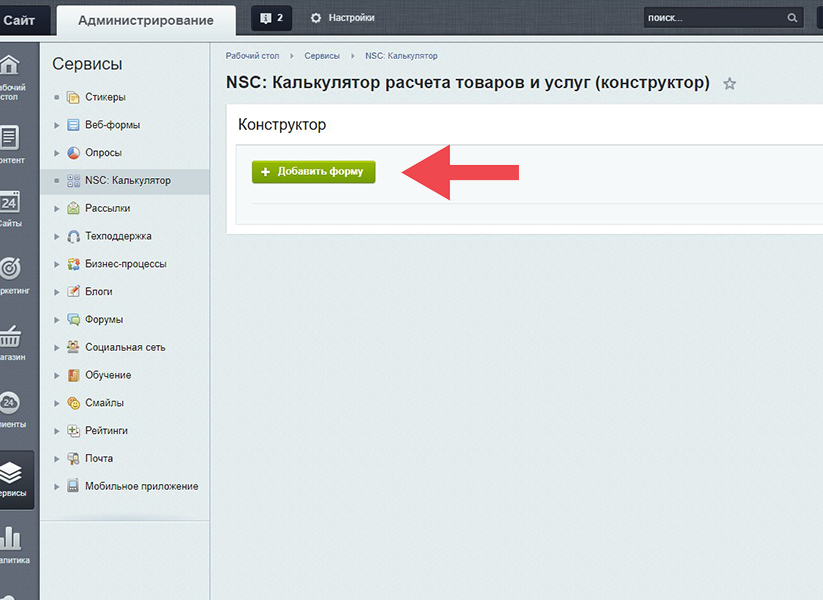Switch to the Администрирование tab
This screenshot has height=600, width=823.
click(x=146, y=20)
